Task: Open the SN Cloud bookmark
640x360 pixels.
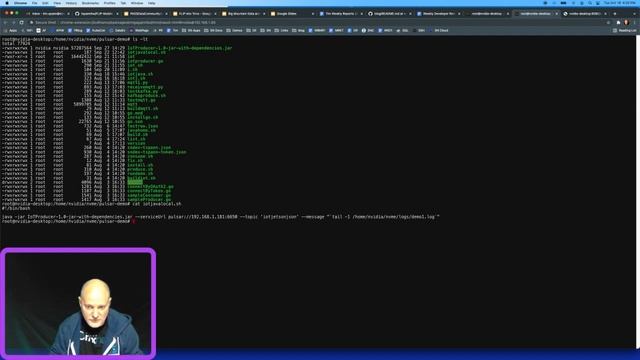Action: click(439, 30)
